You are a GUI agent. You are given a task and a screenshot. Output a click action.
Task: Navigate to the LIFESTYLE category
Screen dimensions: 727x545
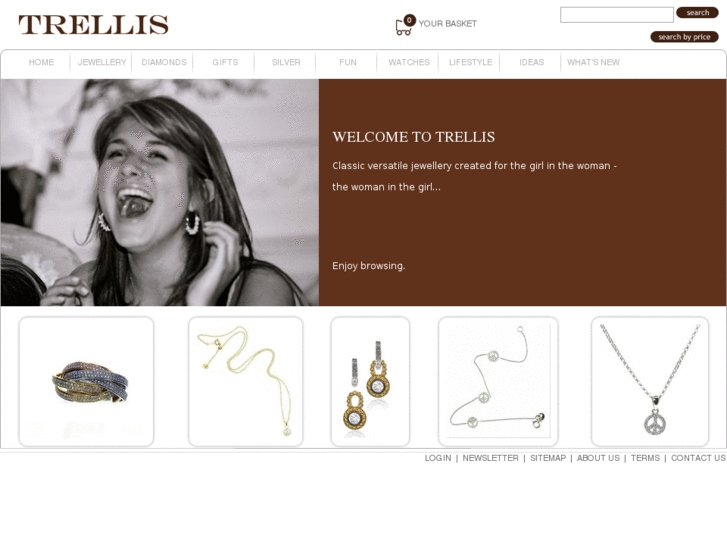pyautogui.click(x=471, y=62)
